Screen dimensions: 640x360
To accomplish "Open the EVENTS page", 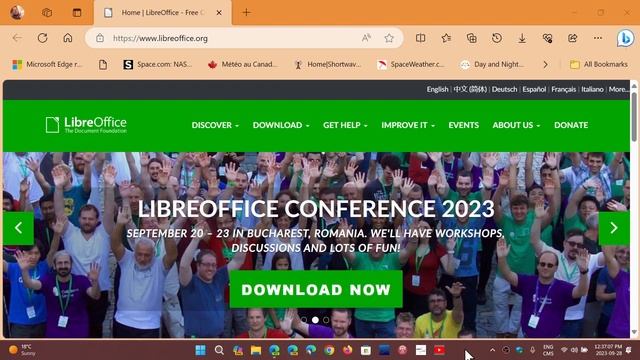I will pos(464,125).
